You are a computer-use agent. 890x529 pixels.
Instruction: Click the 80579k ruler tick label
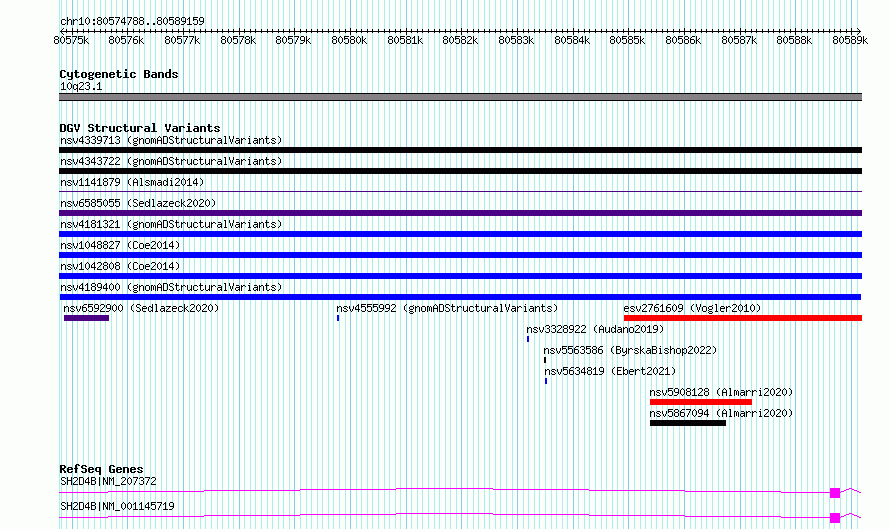[293, 40]
